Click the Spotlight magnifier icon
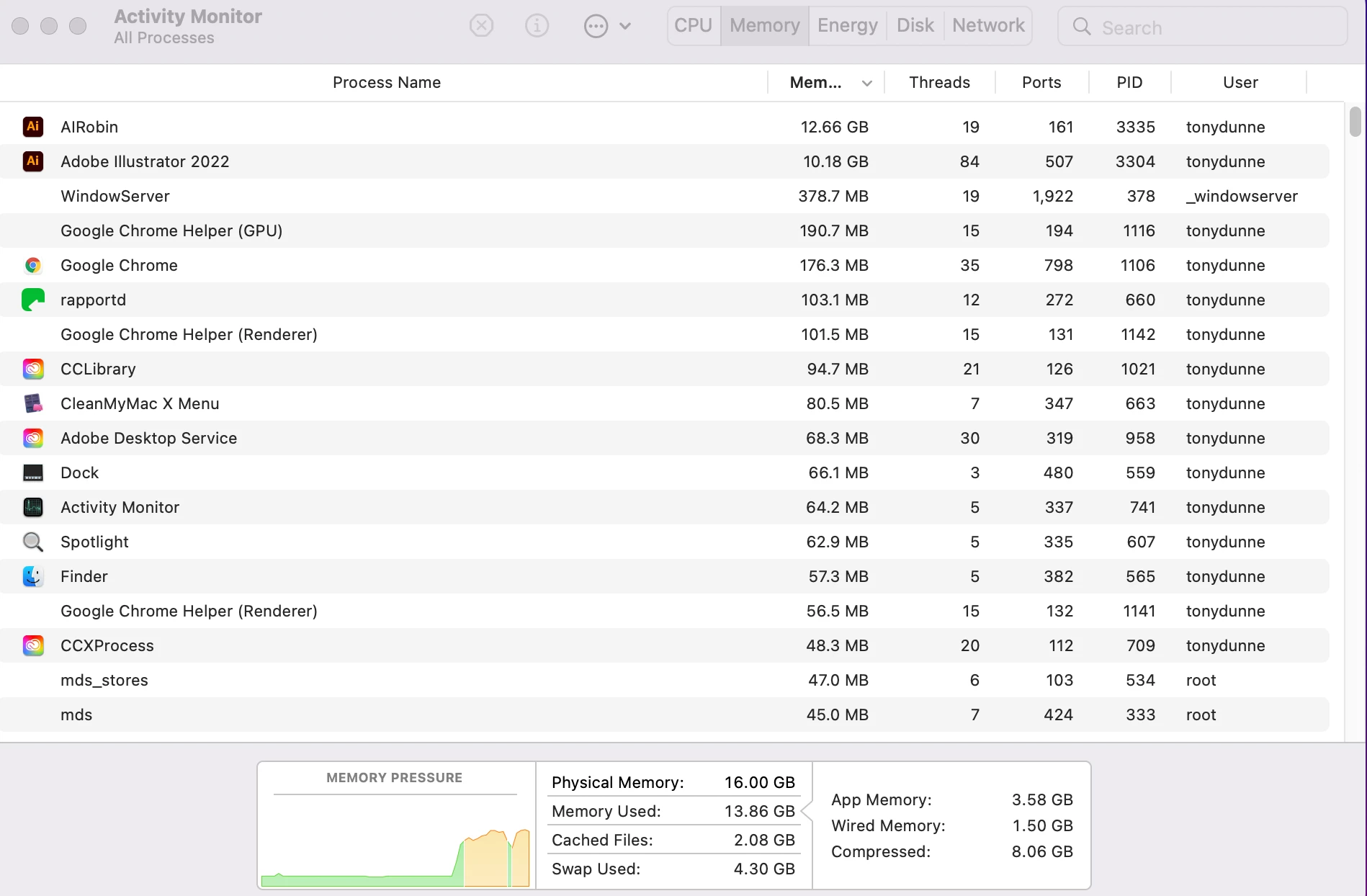The width and height of the screenshot is (1367, 896). tap(33, 542)
